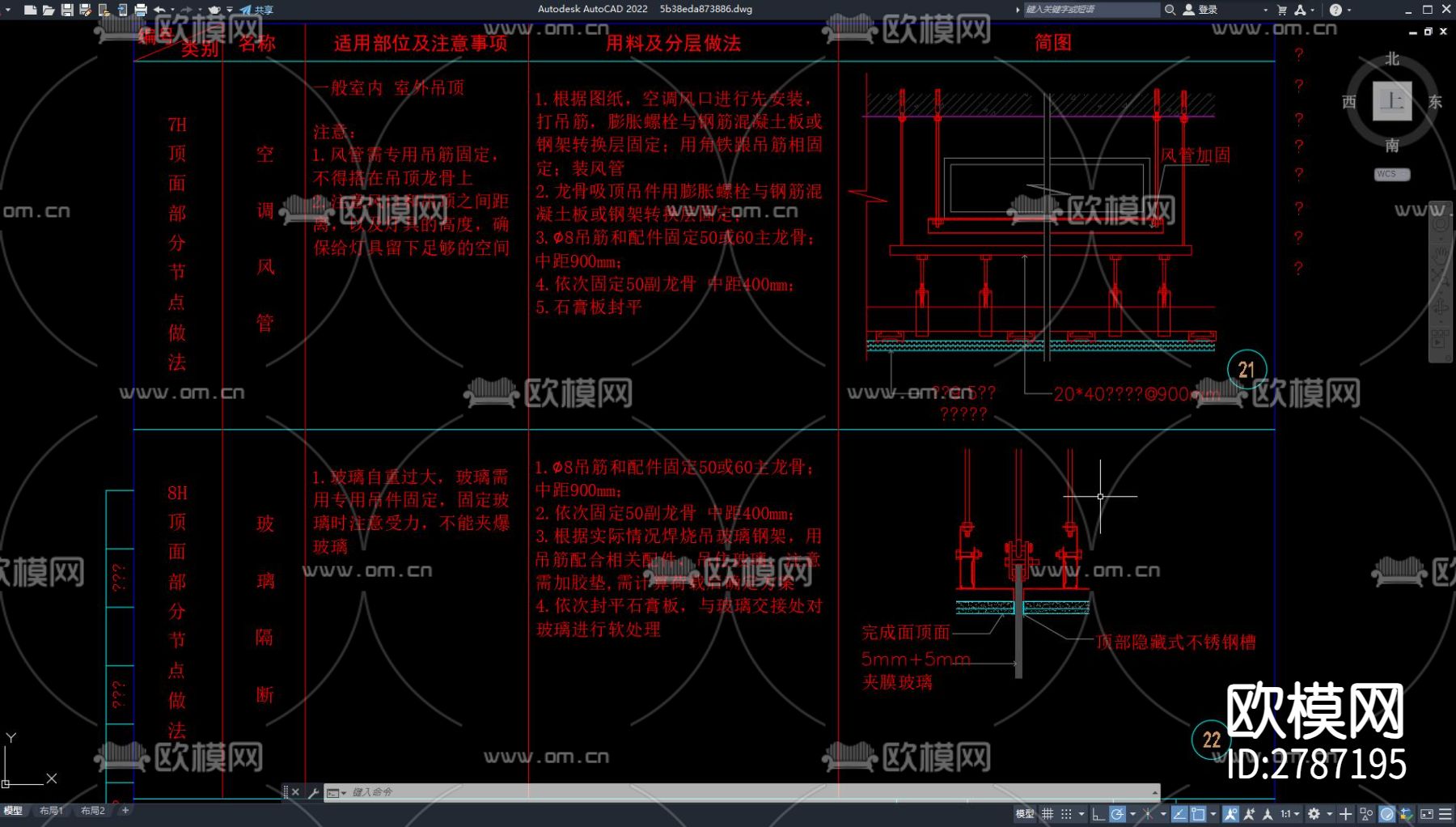Click the Undo arrow icon
This screenshot has height=827, width=1456.
coord(159,10)
